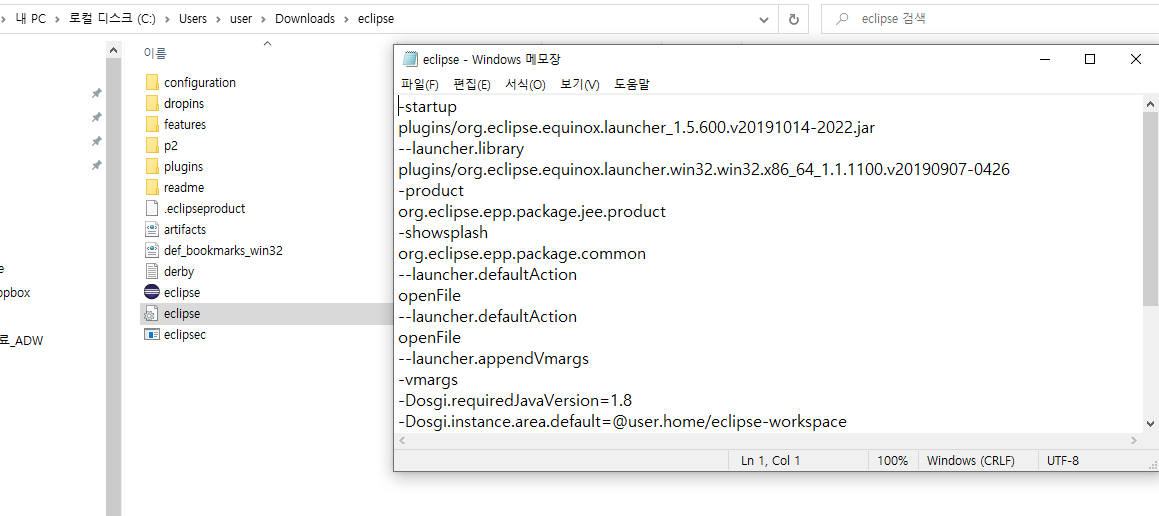1159x516 pixels.
Task: Click Ln 1, Col 1 status entry
Action: [770, 461]
